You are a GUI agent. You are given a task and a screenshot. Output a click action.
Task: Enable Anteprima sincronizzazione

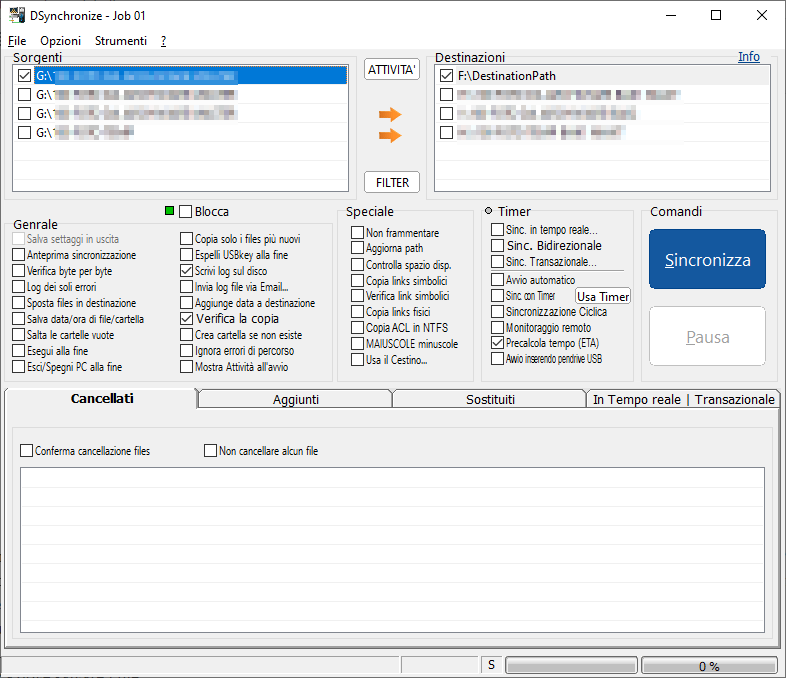[x=19, y=255]
